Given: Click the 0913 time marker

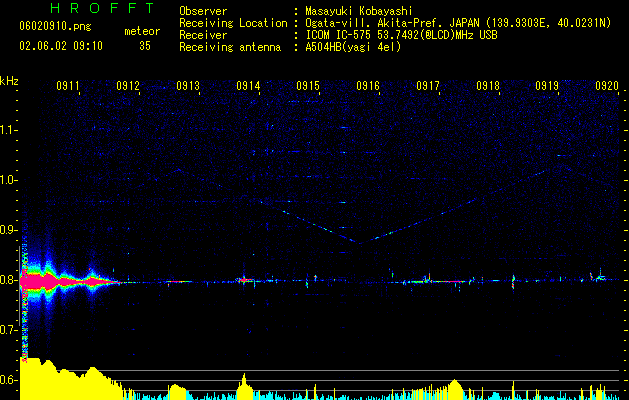Looking at the screenshot, I should click(188, 85).
